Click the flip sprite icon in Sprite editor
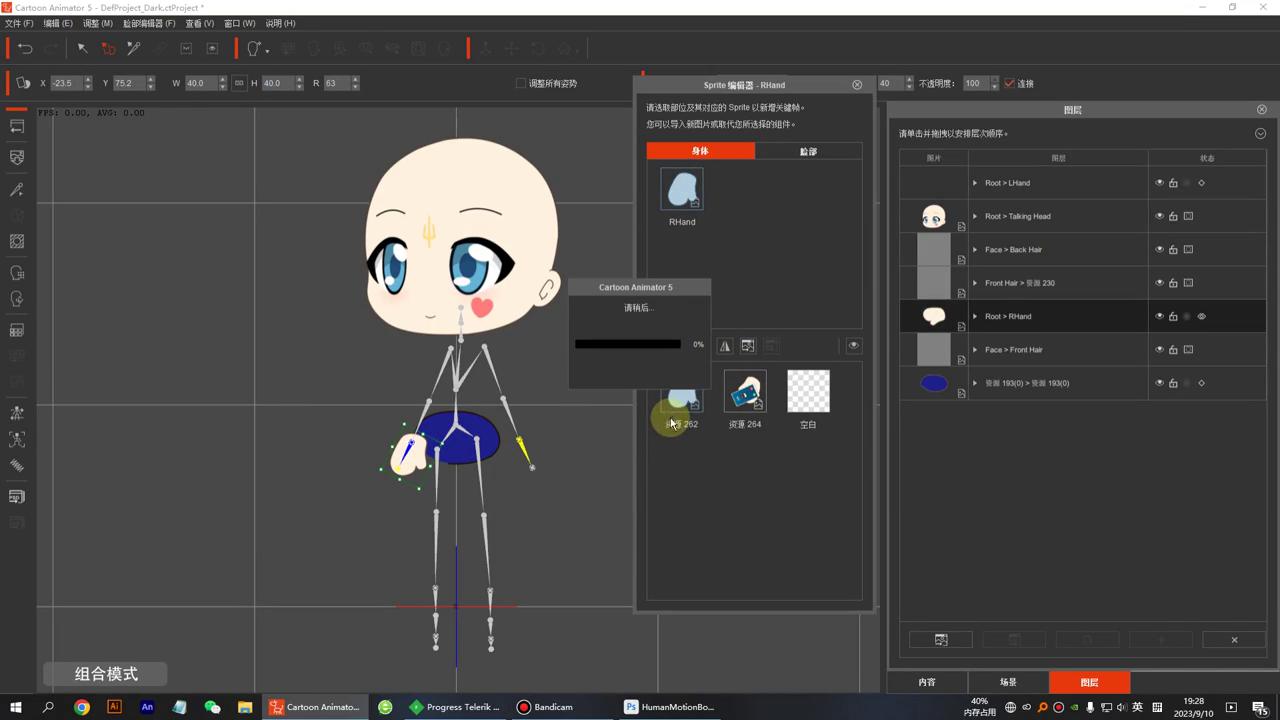The image size is (1280, 720). point(725,346)
